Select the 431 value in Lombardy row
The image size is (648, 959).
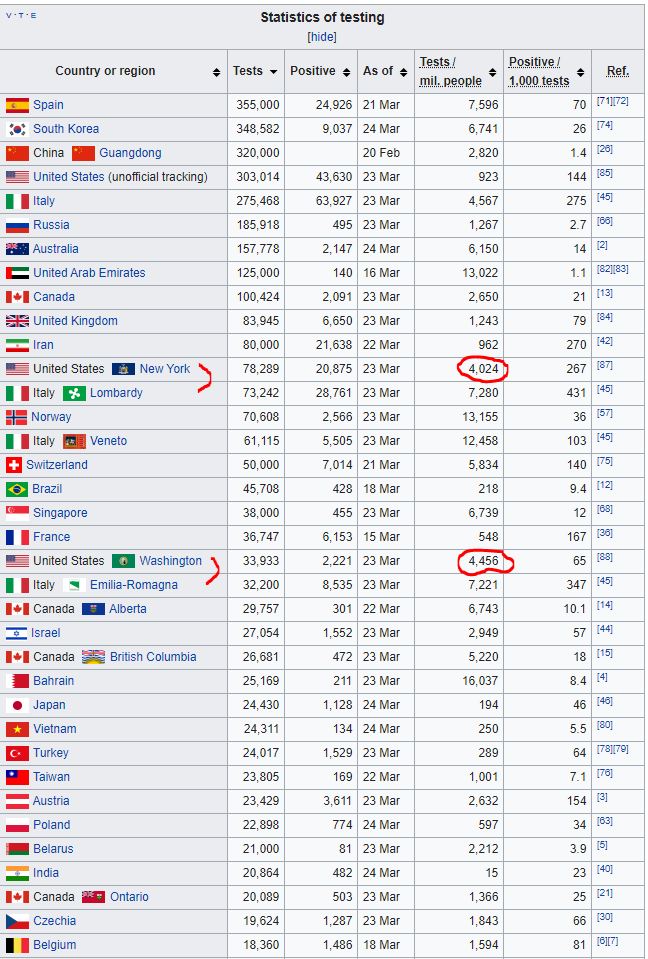576,393
